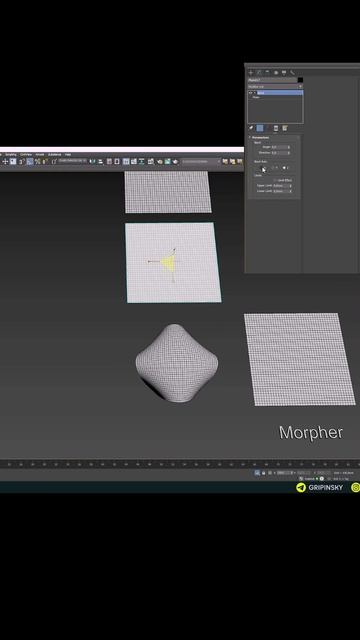Click the Telegram icon beside GRIPINSKY
360x640 pixels.
point(301,487)
